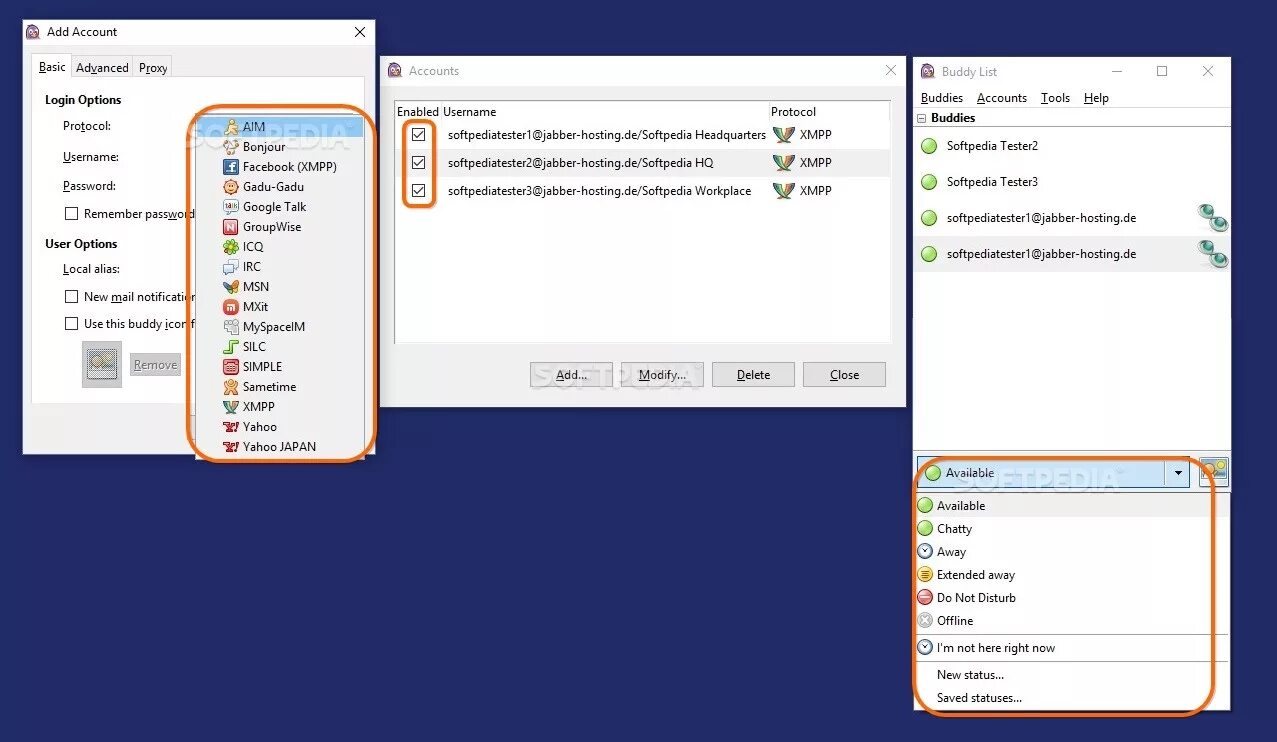The width and height of the screenshot is (1277, 742).
Task: Toggle enabled checkbox for softpediatester2 account
Action: pos(418,162)
